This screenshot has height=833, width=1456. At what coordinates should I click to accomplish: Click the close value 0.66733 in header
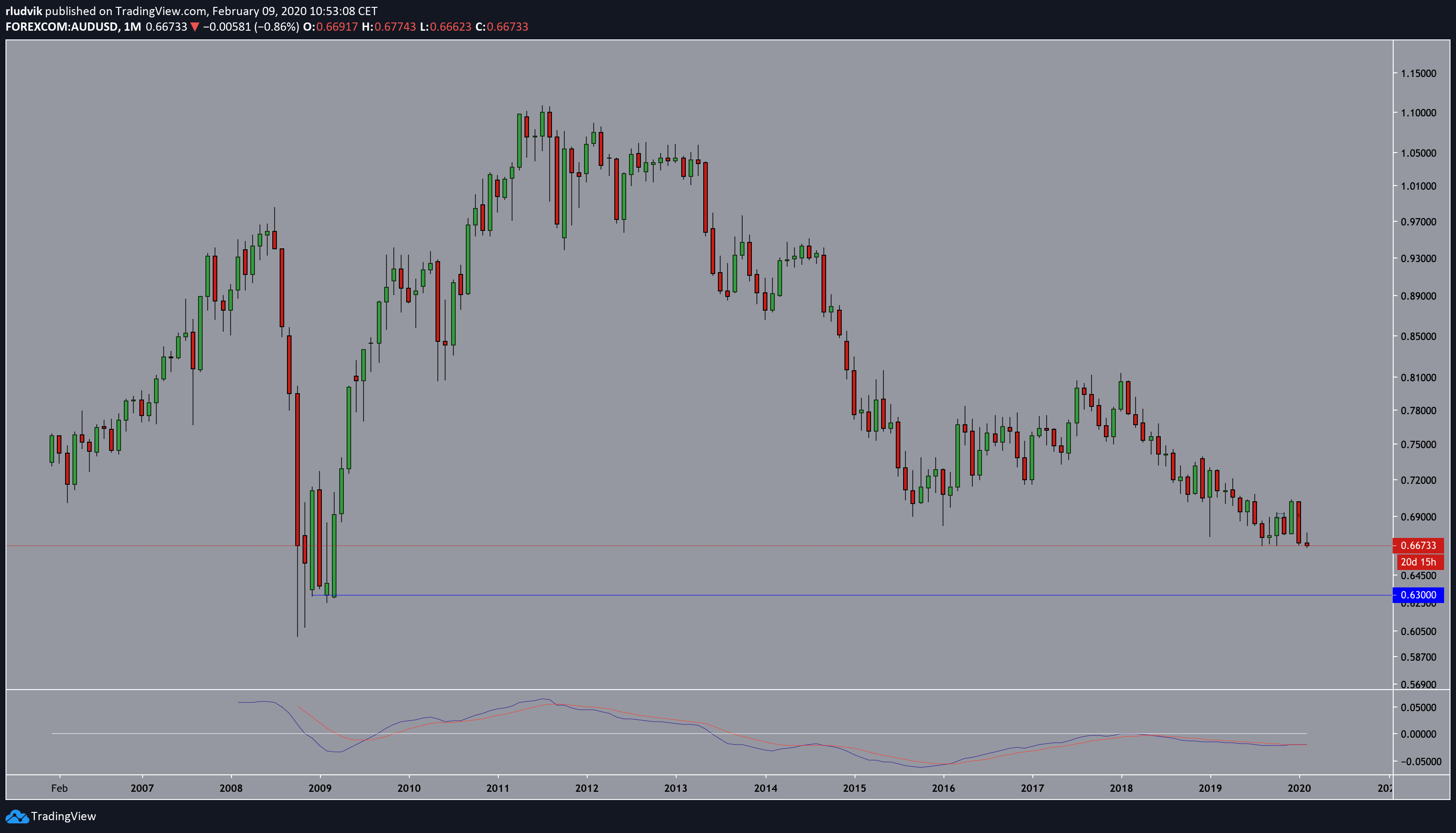[x=507, y=27]
